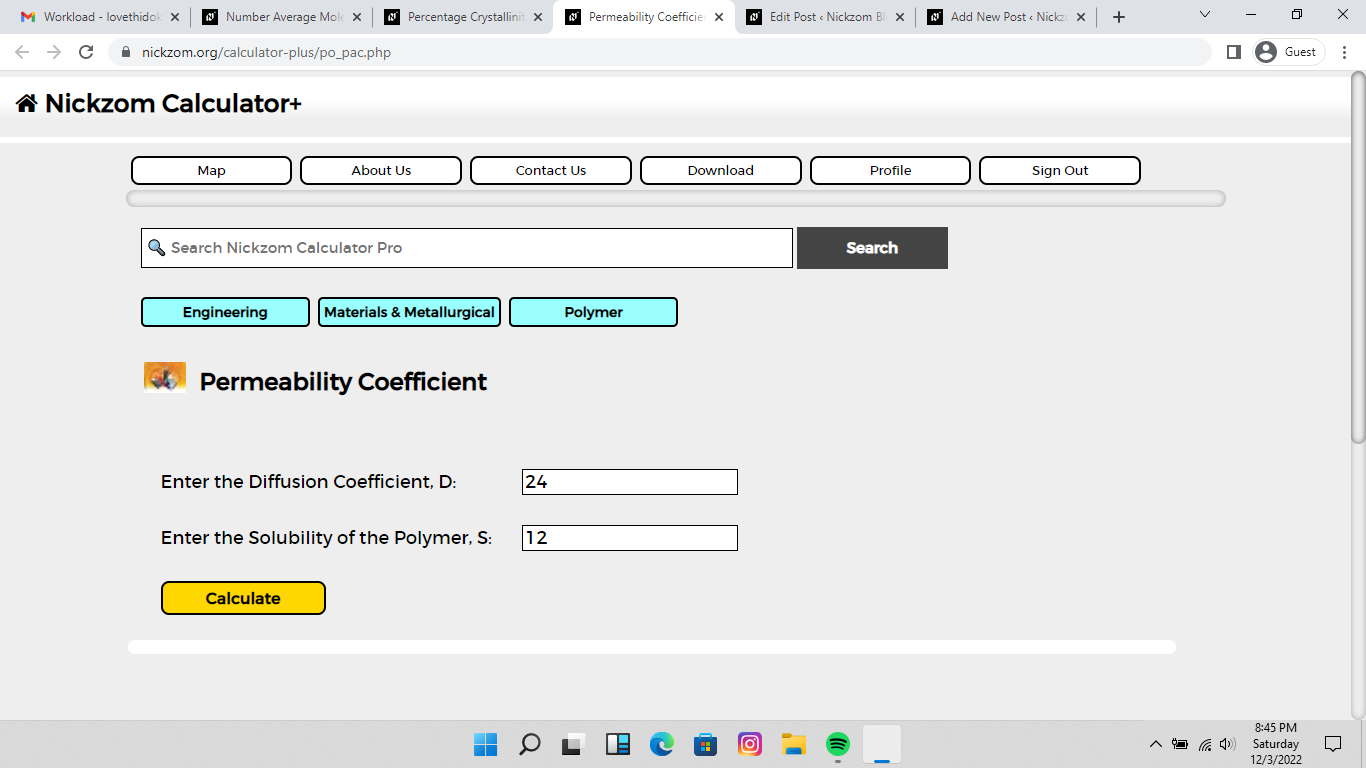Open the side panel icon in Chrome
Screen dimensions: 1366x768
[1234, 52]
